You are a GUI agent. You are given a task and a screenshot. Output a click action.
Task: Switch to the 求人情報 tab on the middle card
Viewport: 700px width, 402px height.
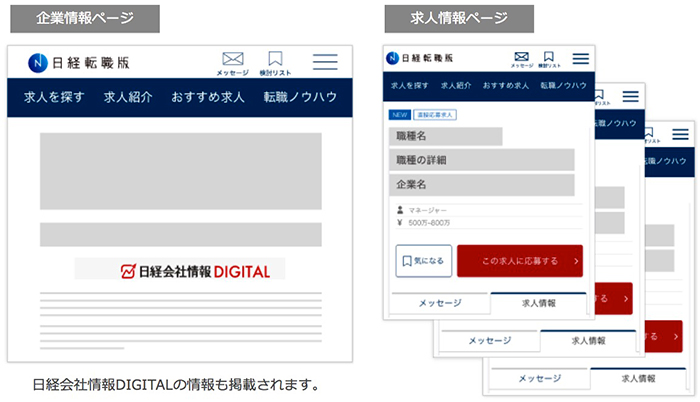click(x=588, y=341)
